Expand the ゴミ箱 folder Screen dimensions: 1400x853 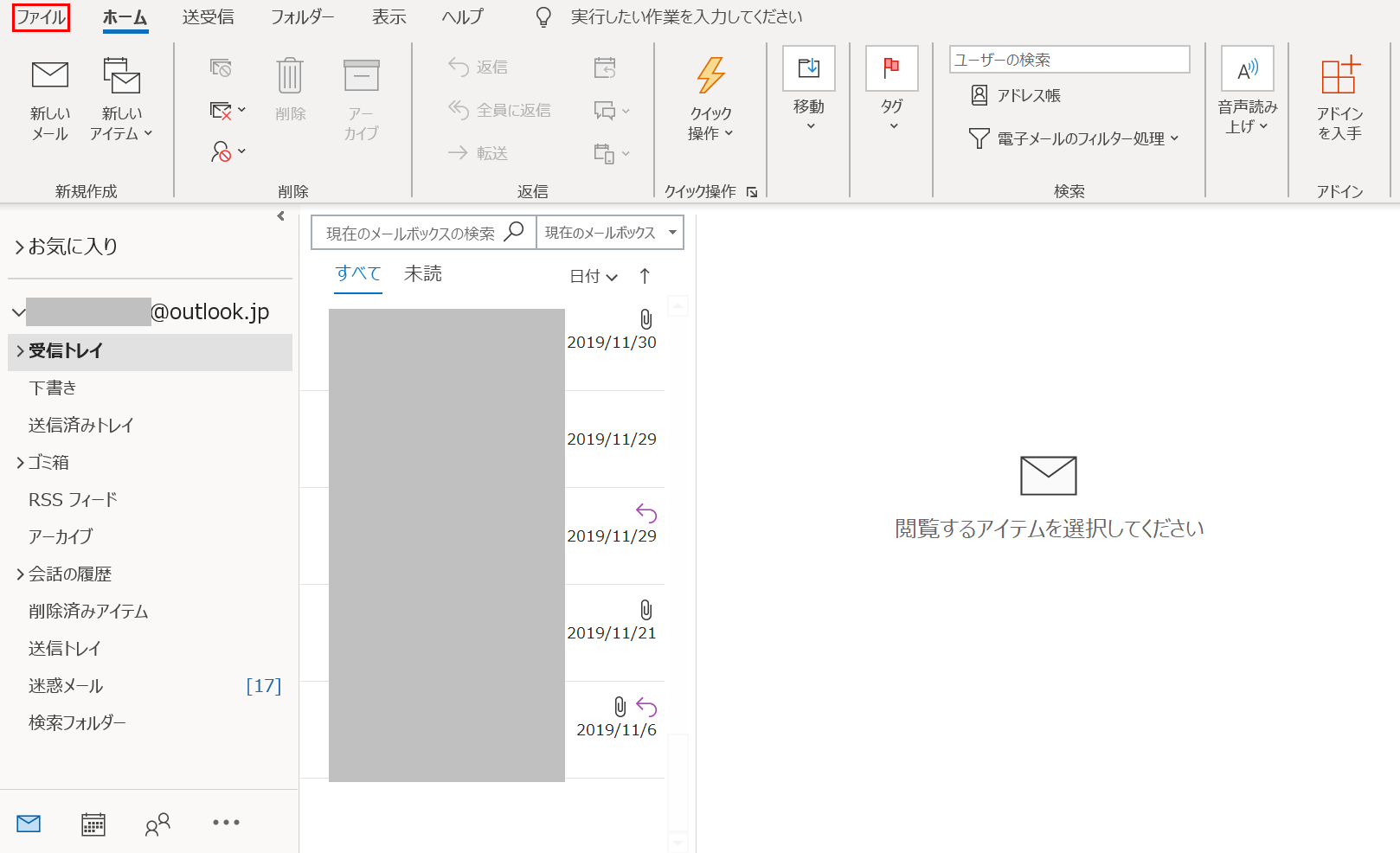(20, 463)
